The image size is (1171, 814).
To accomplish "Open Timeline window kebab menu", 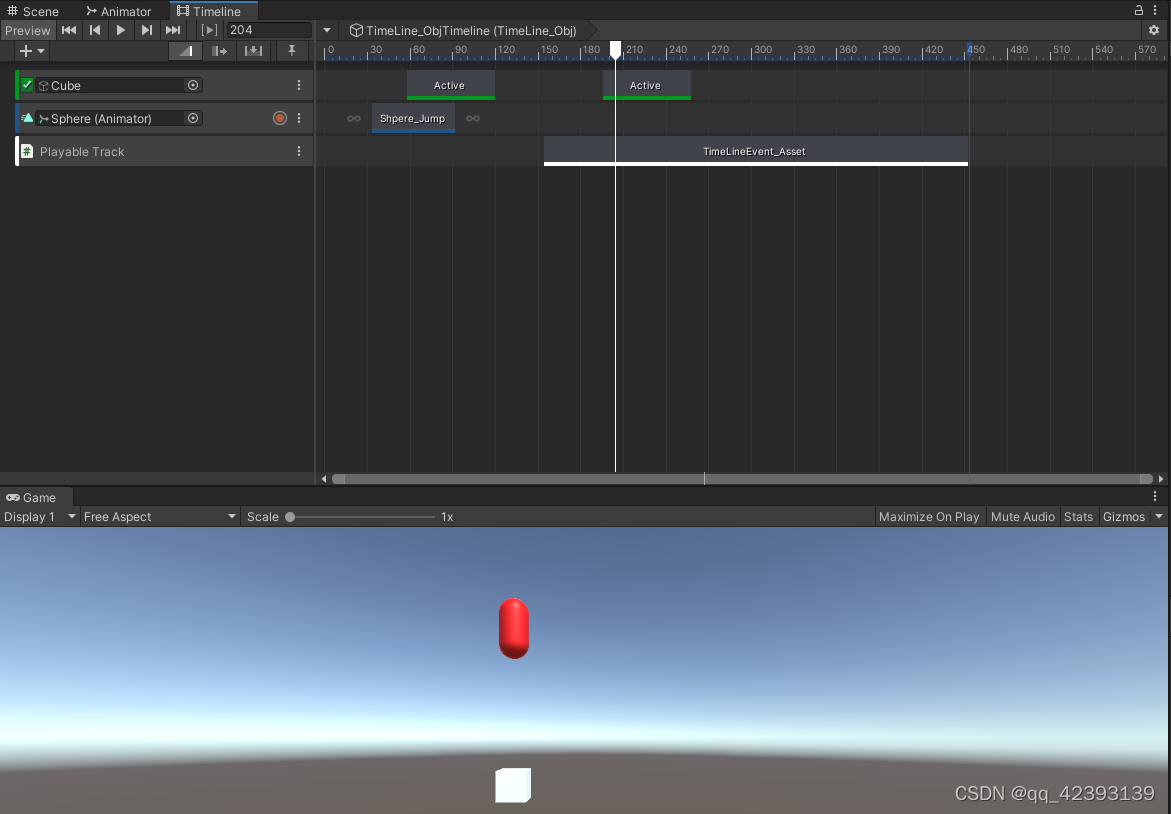I will pos(1155,10).
